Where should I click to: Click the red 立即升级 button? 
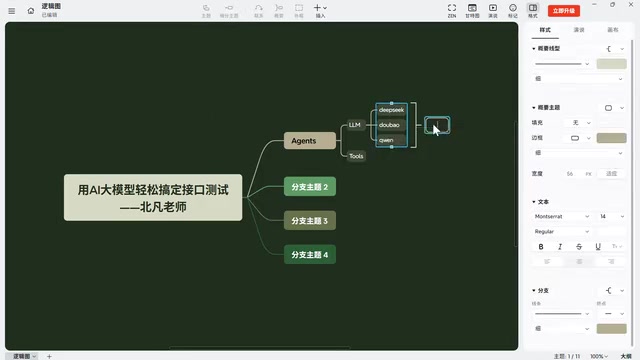pyautogui.click(x=564, y=11)
